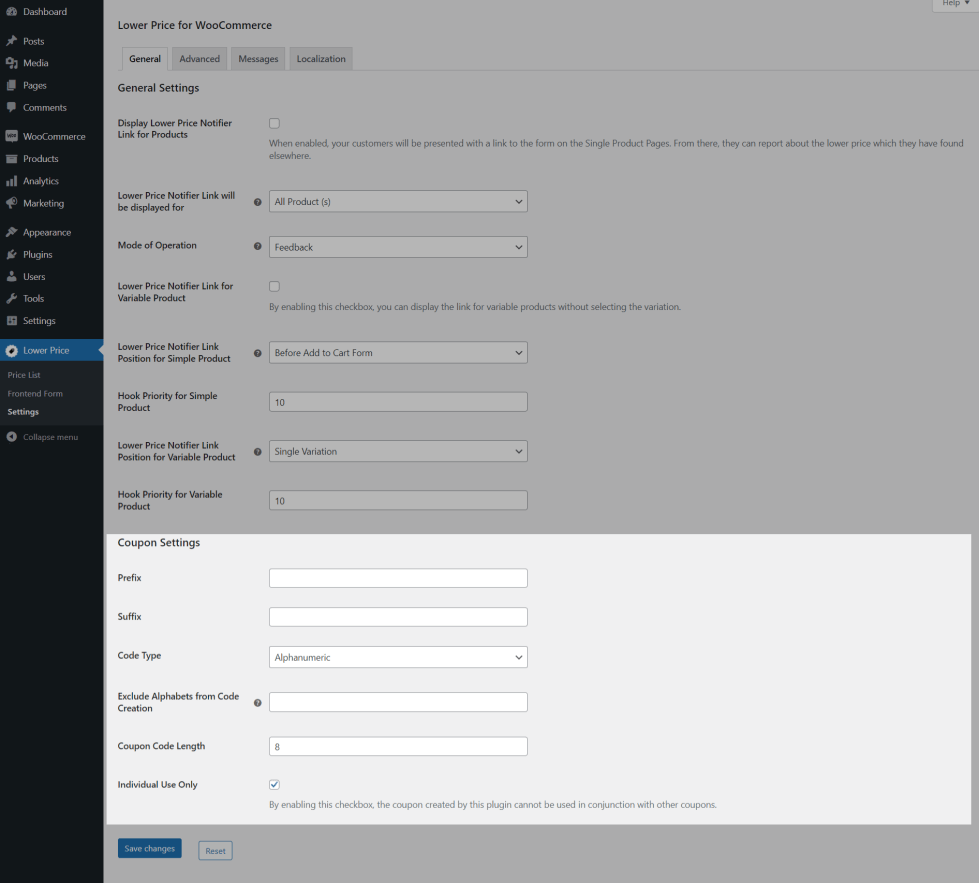Screen dimensions: 979x883
Task: Toggle Notifier Link for Variable Product checkbox
Action: [x=274, y=286]
